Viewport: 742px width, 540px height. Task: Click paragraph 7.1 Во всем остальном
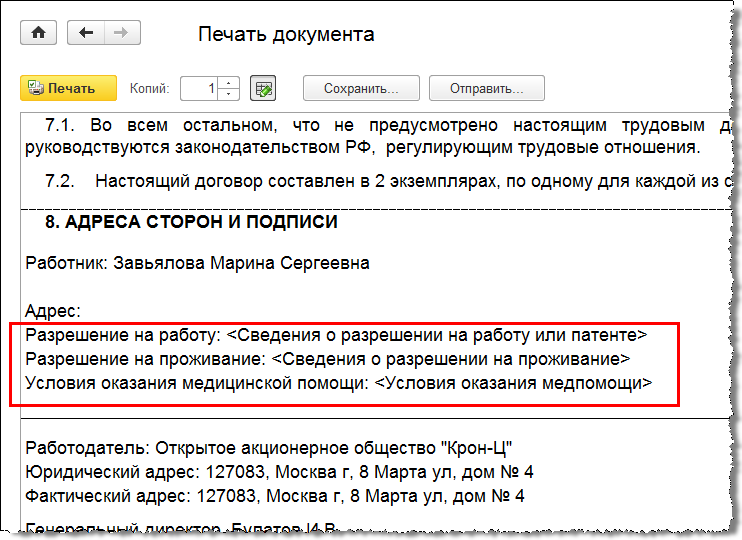[379, 136]
